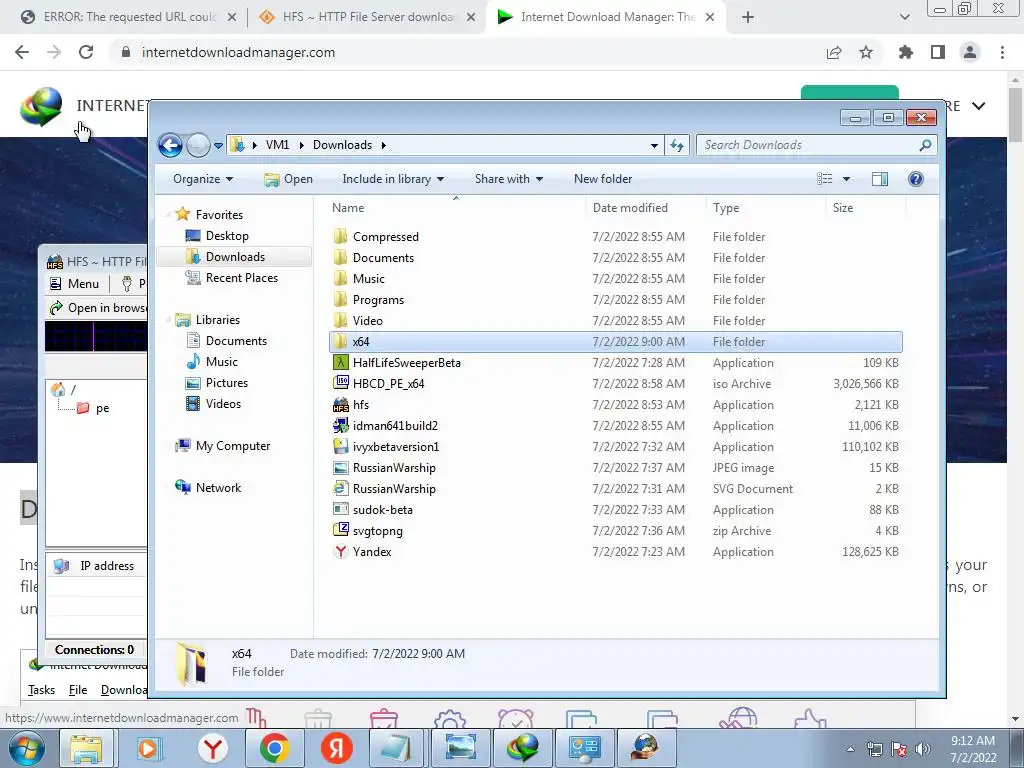This screenshot has width=1024, height=768.
Task: Click the Open toolbar button
Action: tap(289, 179)
